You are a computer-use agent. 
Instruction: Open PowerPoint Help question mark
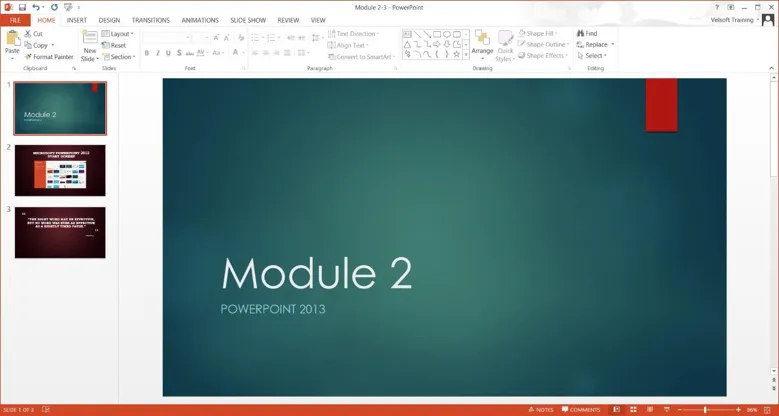716,7
